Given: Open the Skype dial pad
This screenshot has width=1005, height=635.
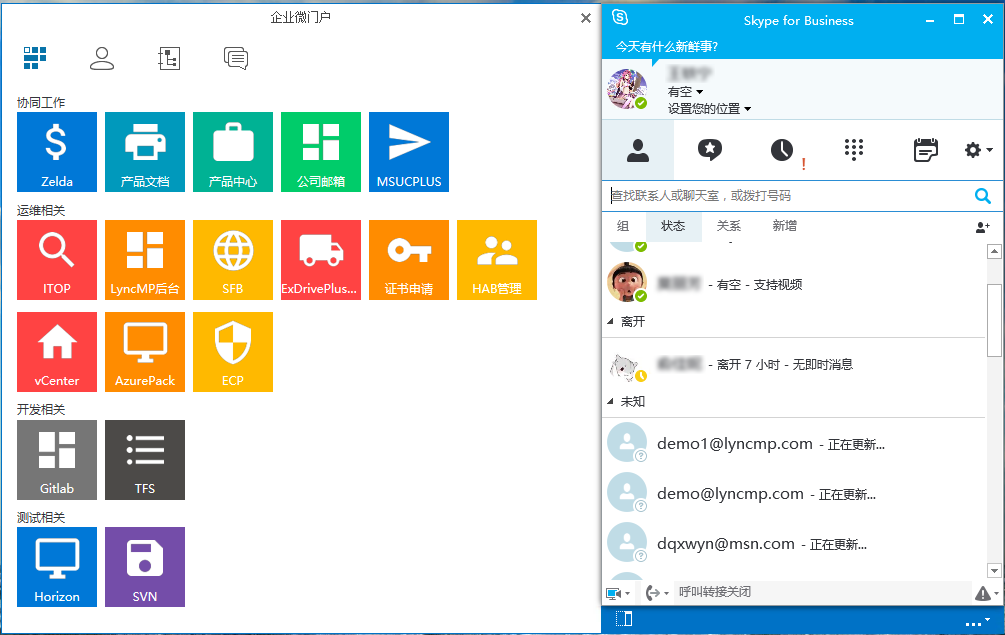Looking at the screenshot, I should coord(854,150).
